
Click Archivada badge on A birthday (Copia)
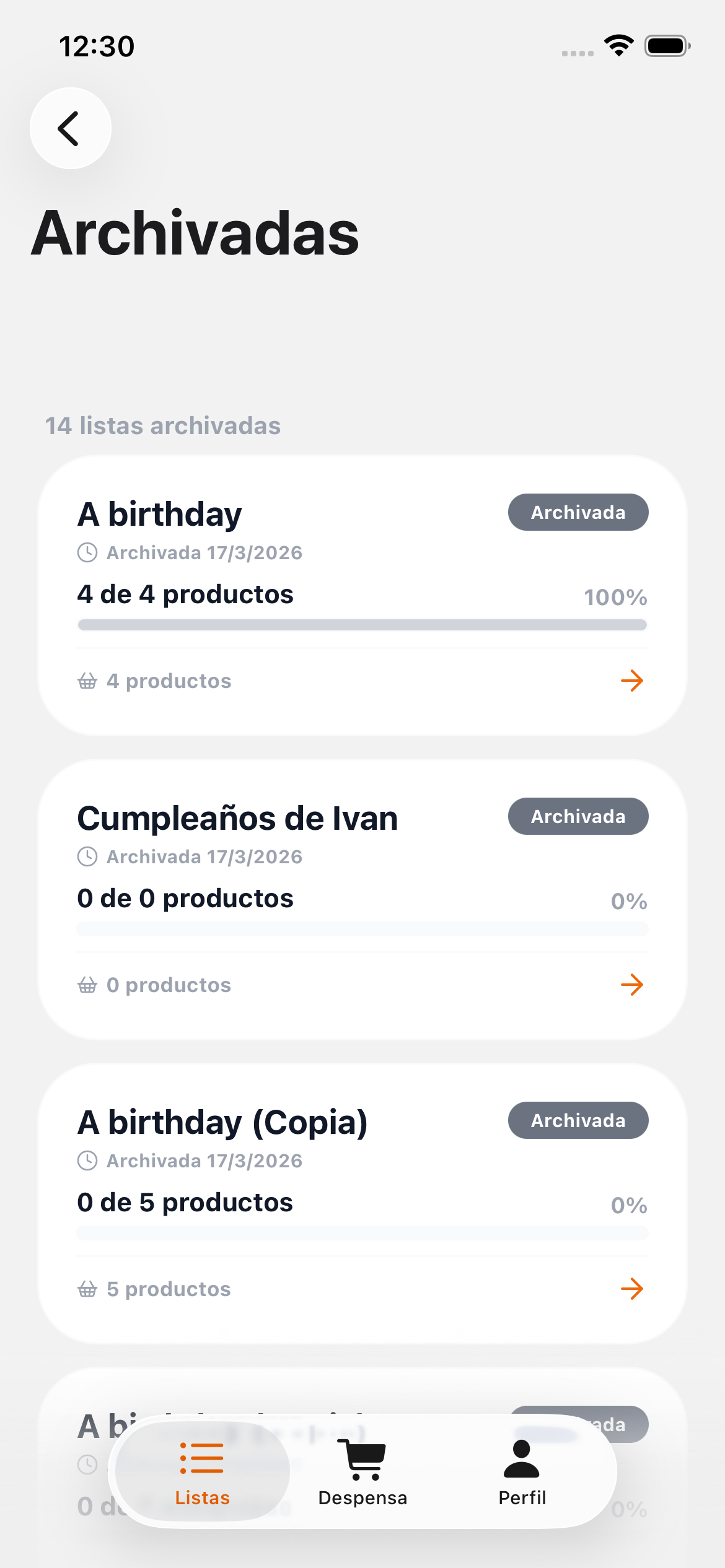pos(578,1120)
